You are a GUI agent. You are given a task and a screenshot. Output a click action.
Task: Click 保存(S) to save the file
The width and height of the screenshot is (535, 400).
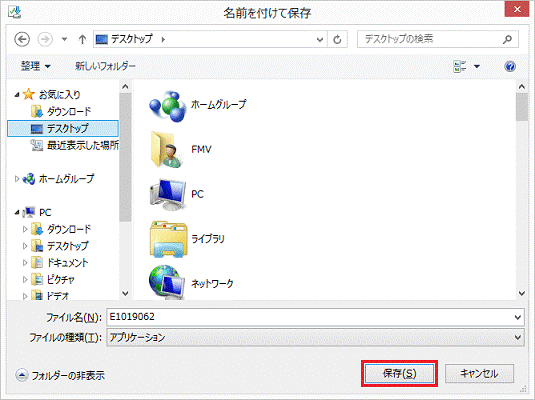tap(399, 373)
